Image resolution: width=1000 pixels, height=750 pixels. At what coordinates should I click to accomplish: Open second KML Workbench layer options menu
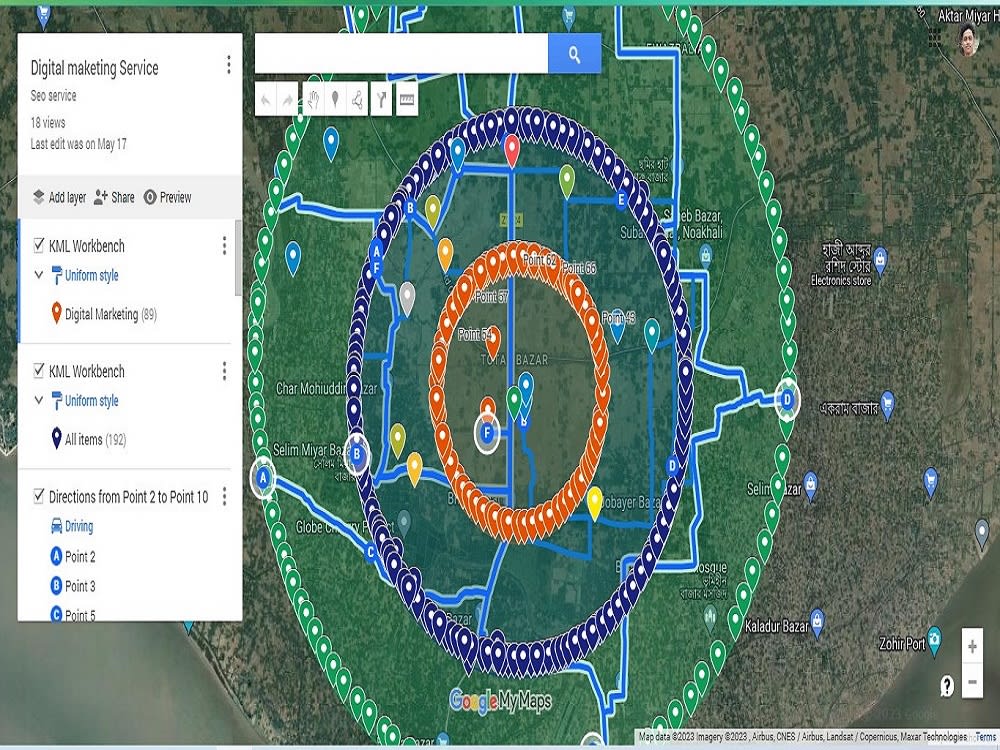[x=224, y=371]
